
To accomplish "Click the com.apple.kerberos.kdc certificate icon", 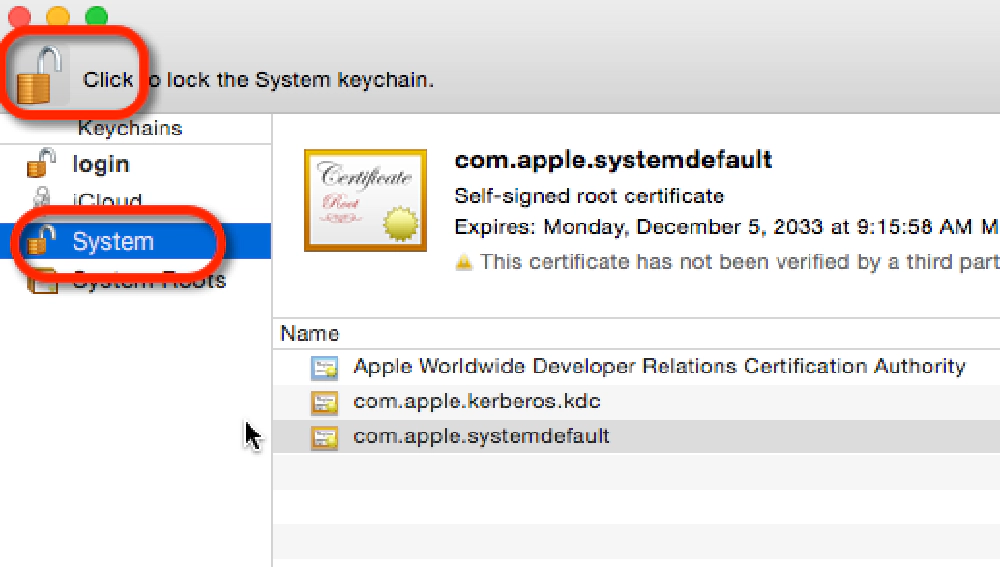I will tap(324, 403).
